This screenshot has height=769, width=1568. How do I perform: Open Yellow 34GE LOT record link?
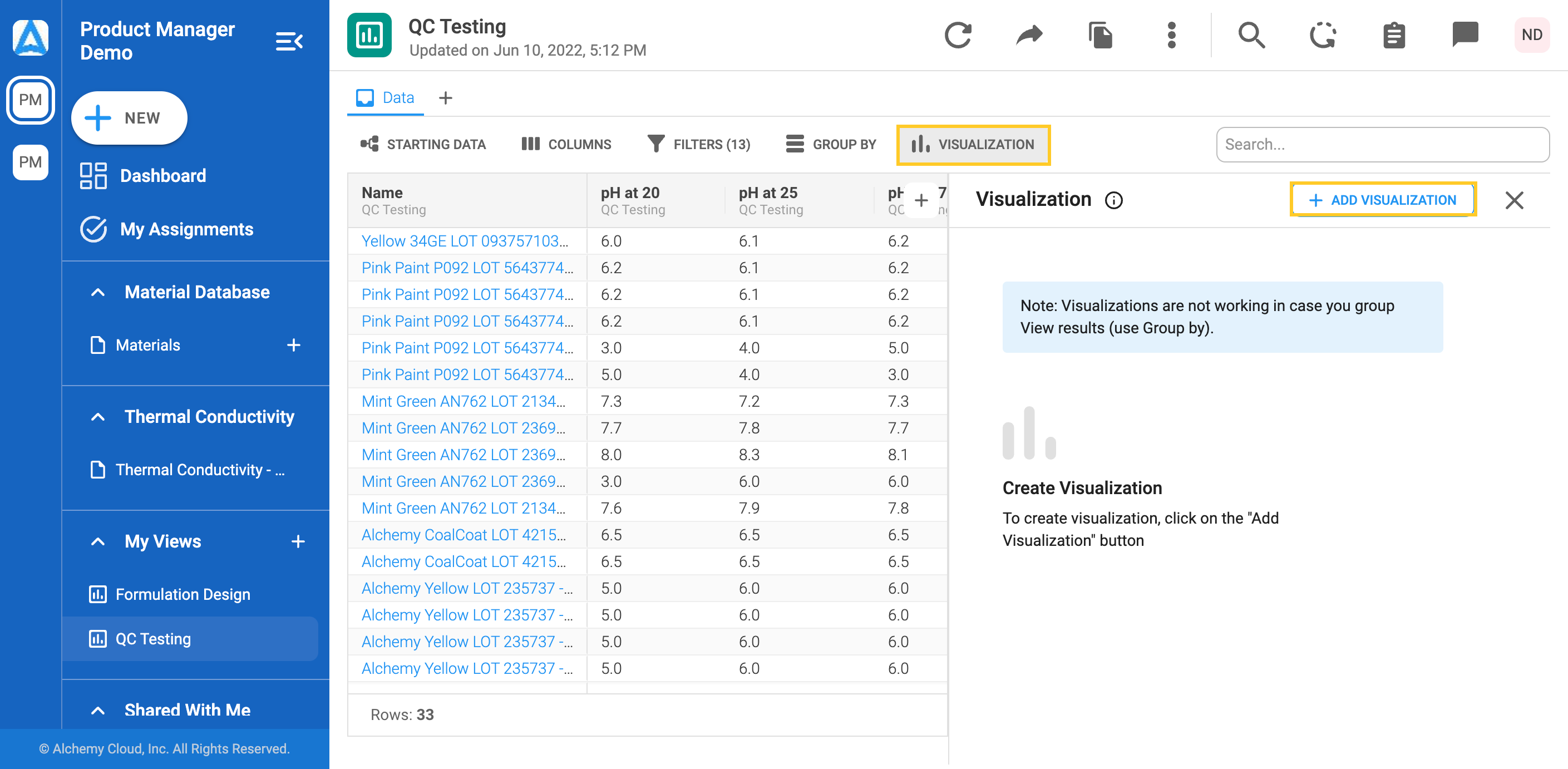(x=465, y=241)
